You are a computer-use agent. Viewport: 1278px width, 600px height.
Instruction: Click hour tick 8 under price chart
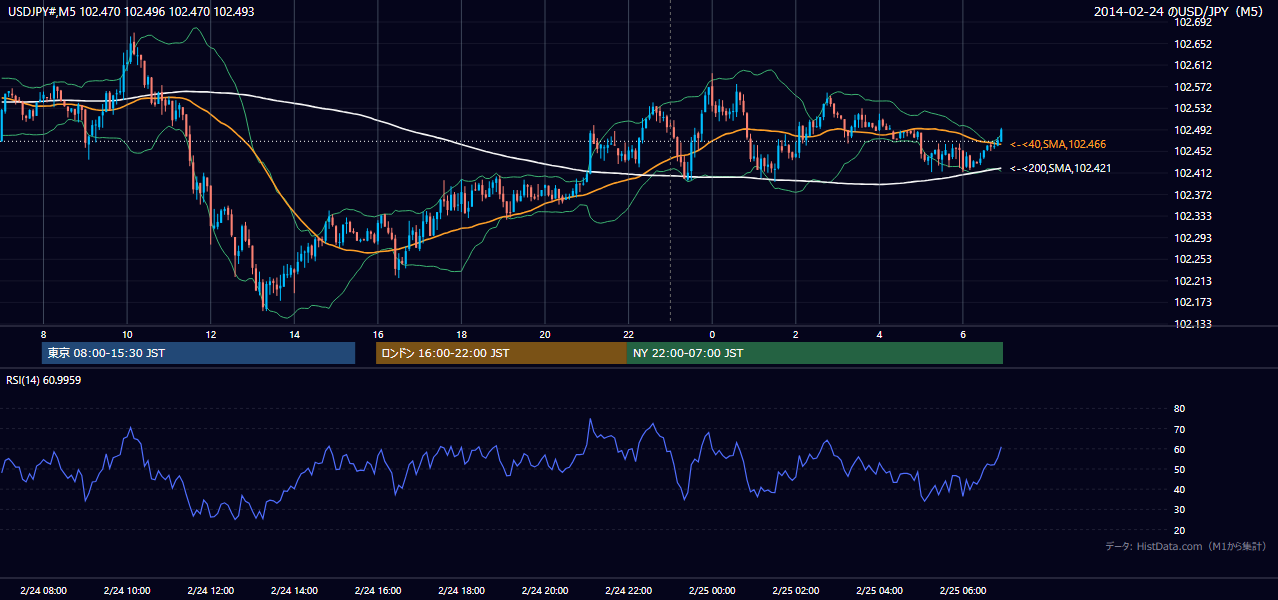pos(43,334)
